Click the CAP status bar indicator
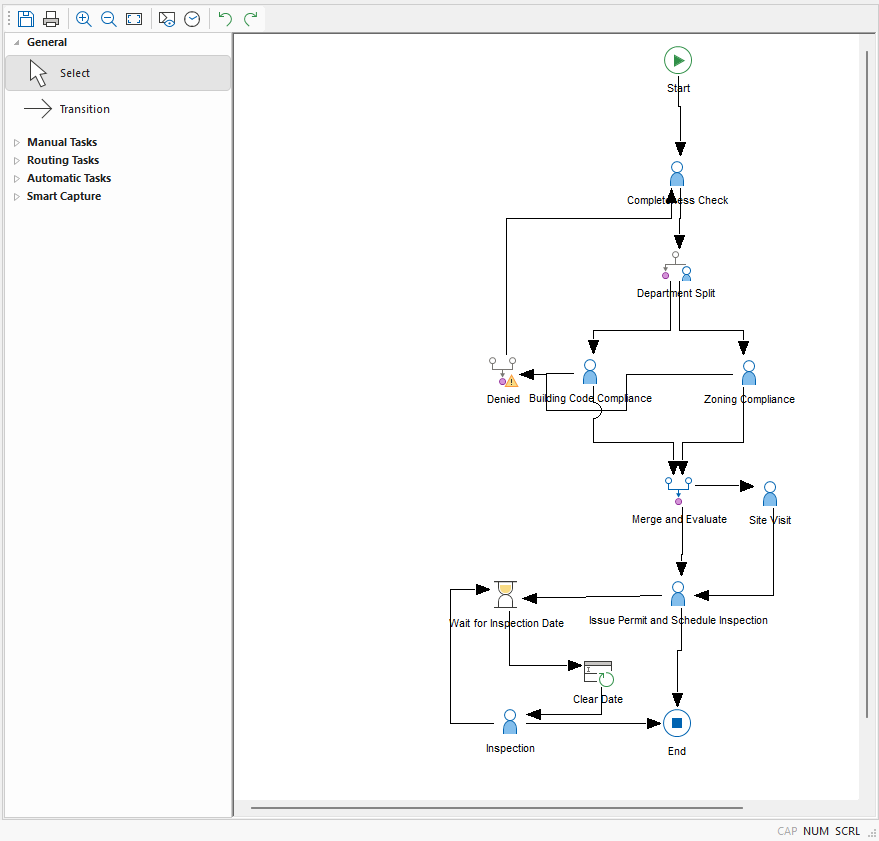Viewport: 879px width, 841px height. 787,831
